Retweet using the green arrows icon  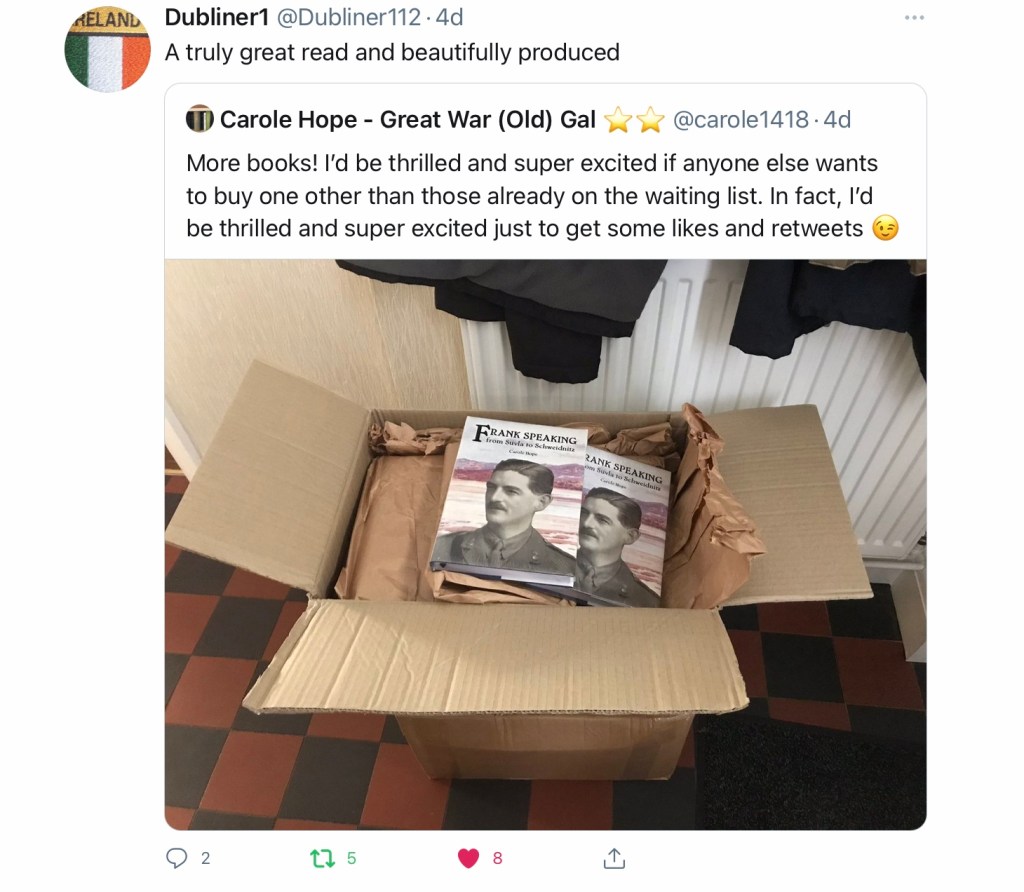(321, 858)
